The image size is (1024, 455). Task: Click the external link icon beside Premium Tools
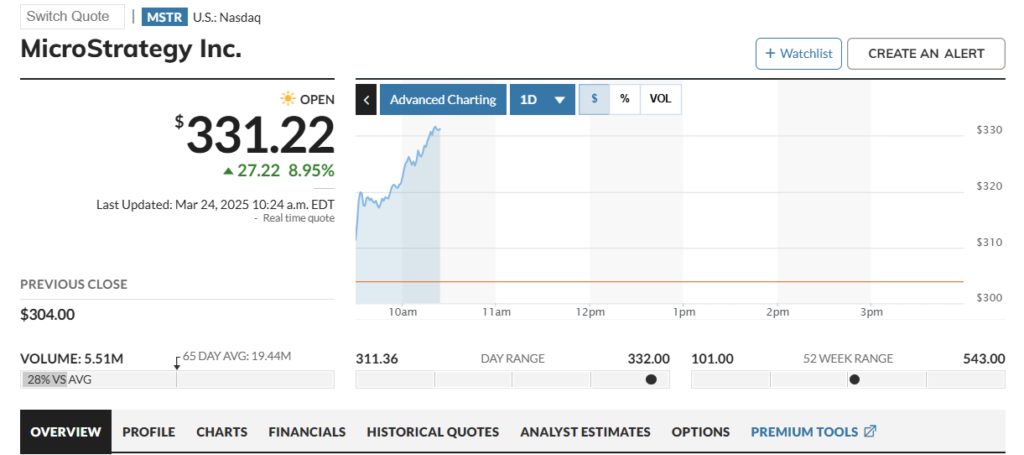(x=870, y=432)
